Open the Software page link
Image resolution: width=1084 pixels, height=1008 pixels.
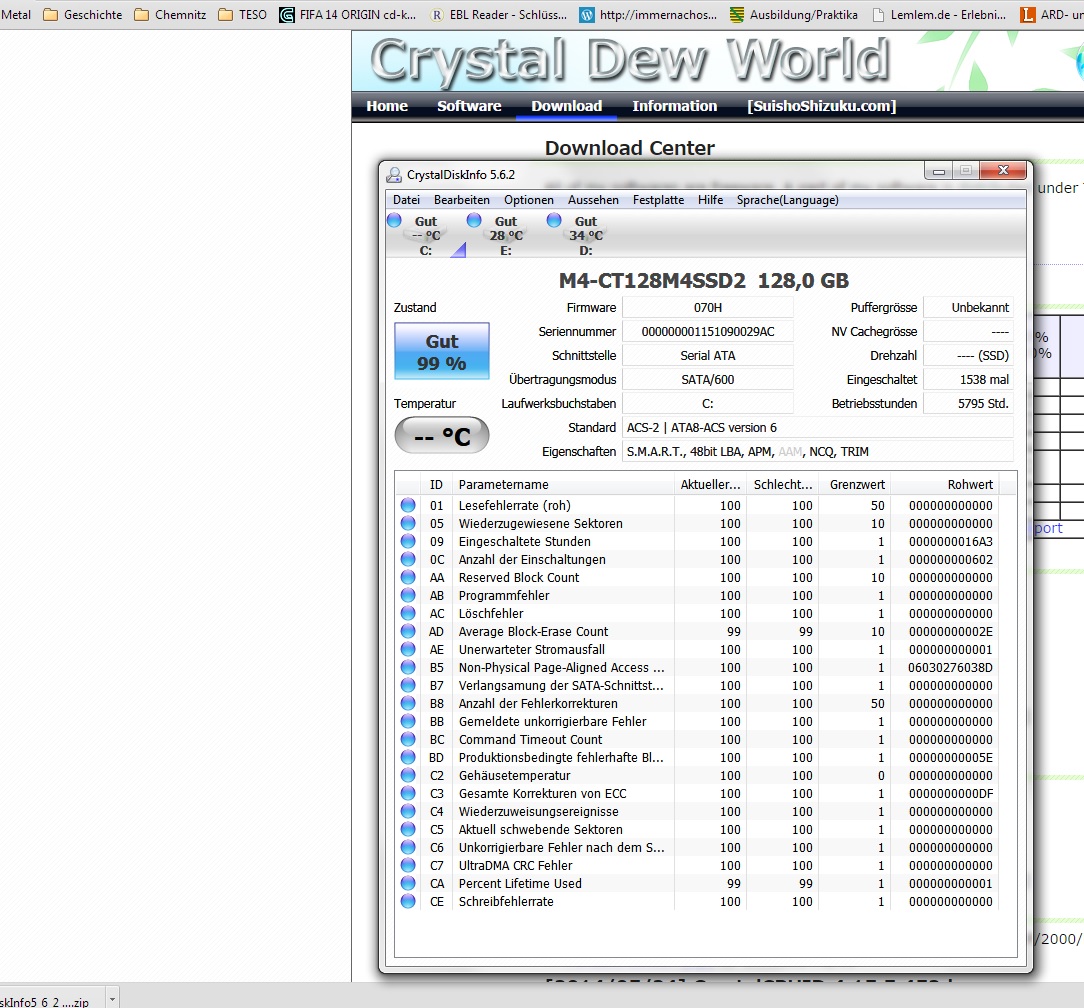pos(469,106)
